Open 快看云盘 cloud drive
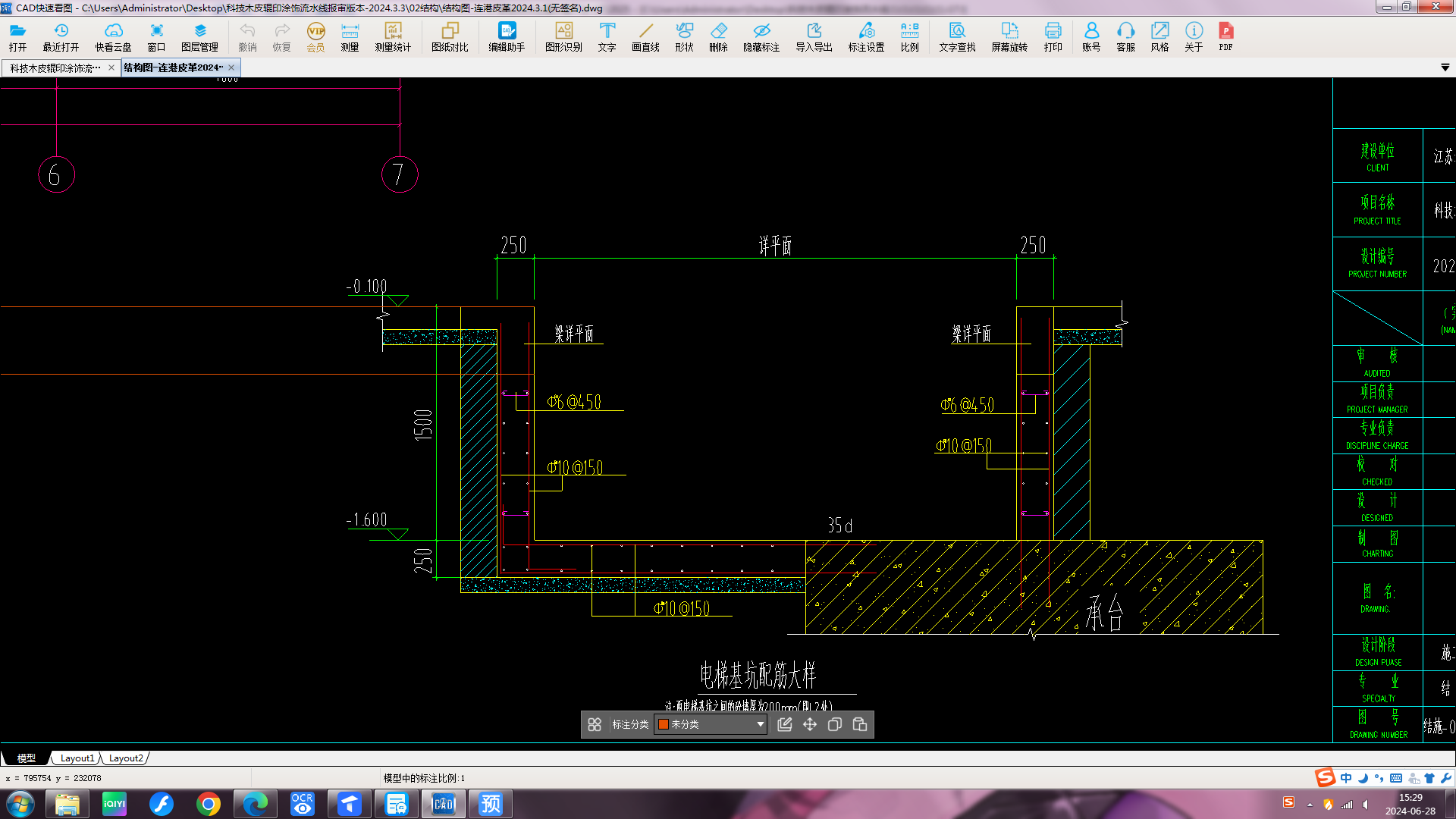Image resolution: width=1456 pixels, height=819 pixels. (113, 36)
